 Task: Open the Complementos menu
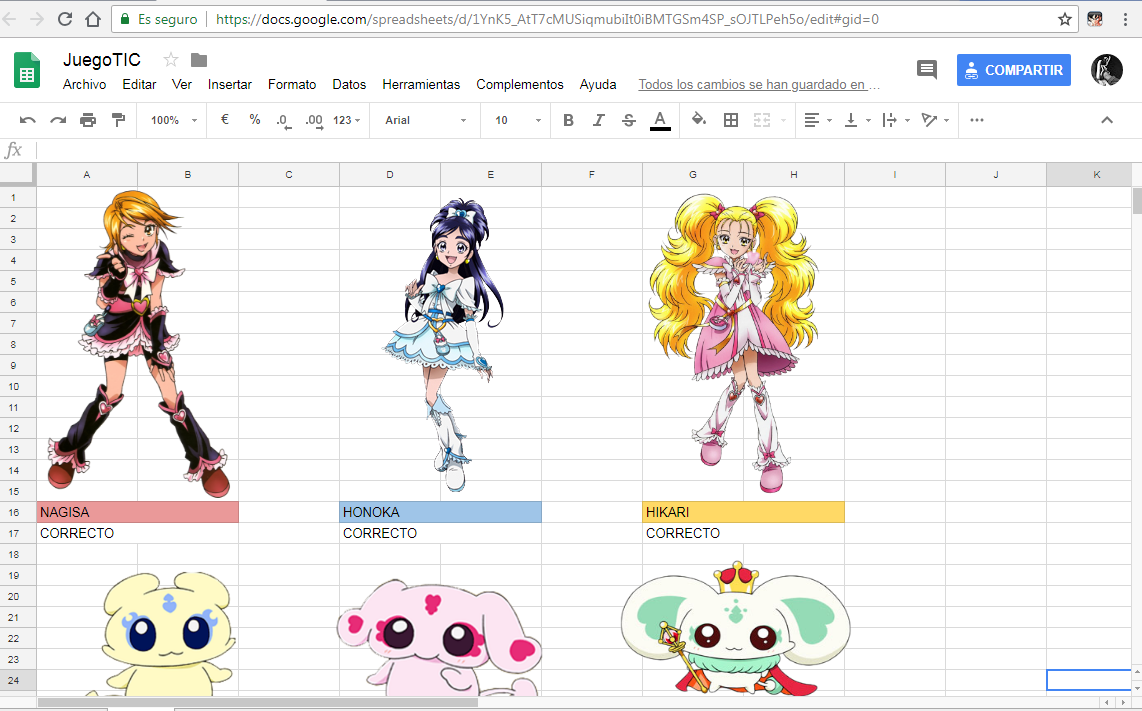(520, 85)
